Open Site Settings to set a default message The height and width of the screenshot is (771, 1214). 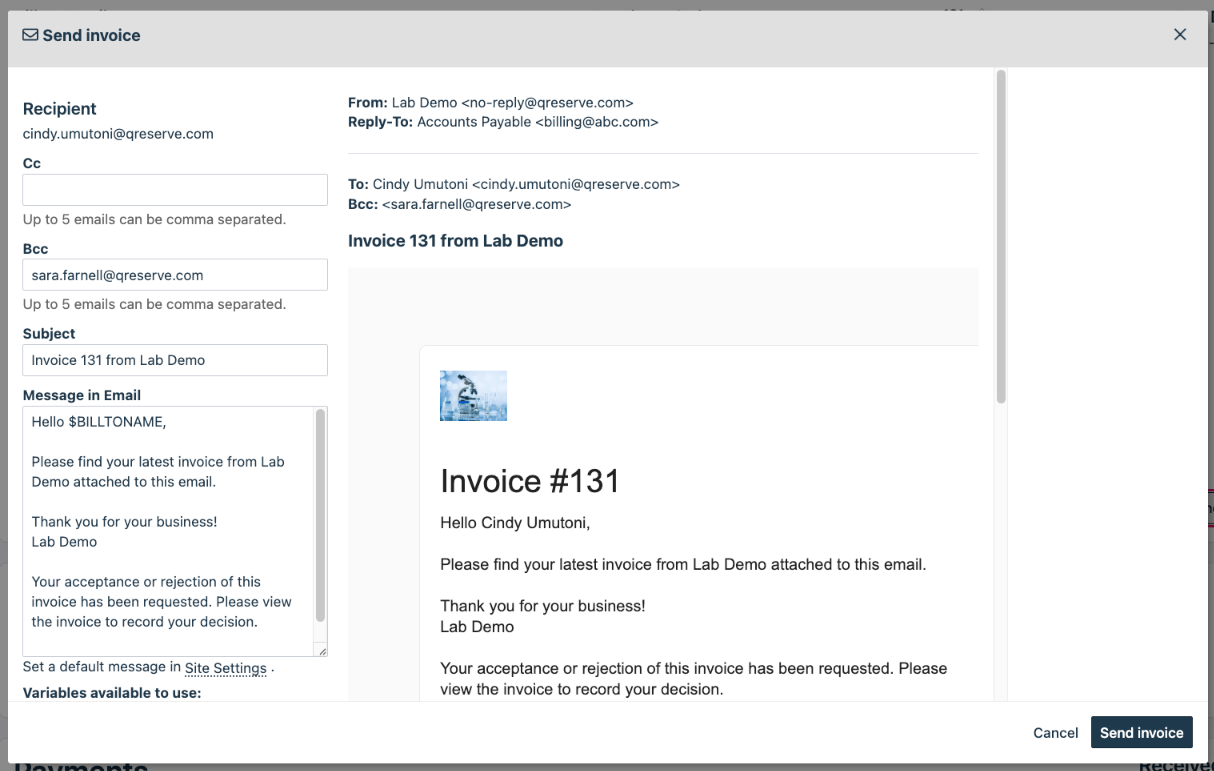pyautogui.click(x=225, y=667)
